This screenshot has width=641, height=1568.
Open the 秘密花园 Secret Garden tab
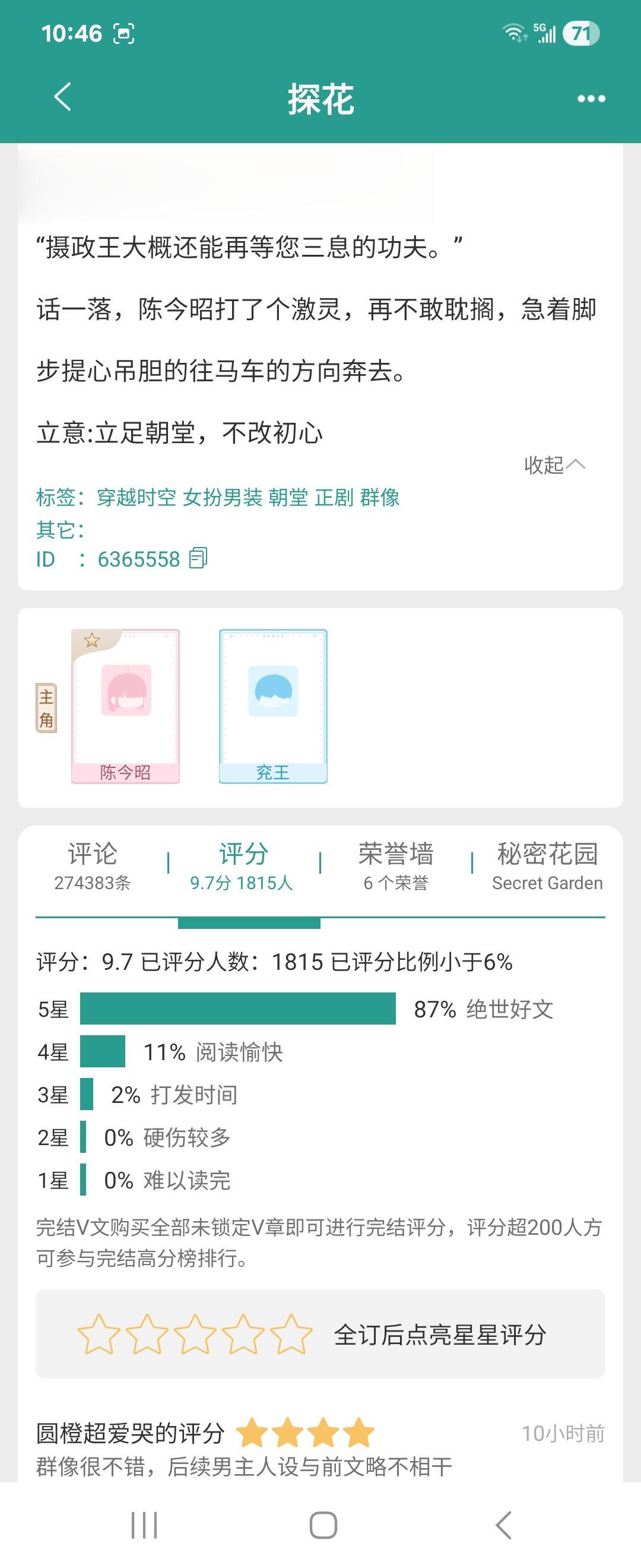pos(547,865)
